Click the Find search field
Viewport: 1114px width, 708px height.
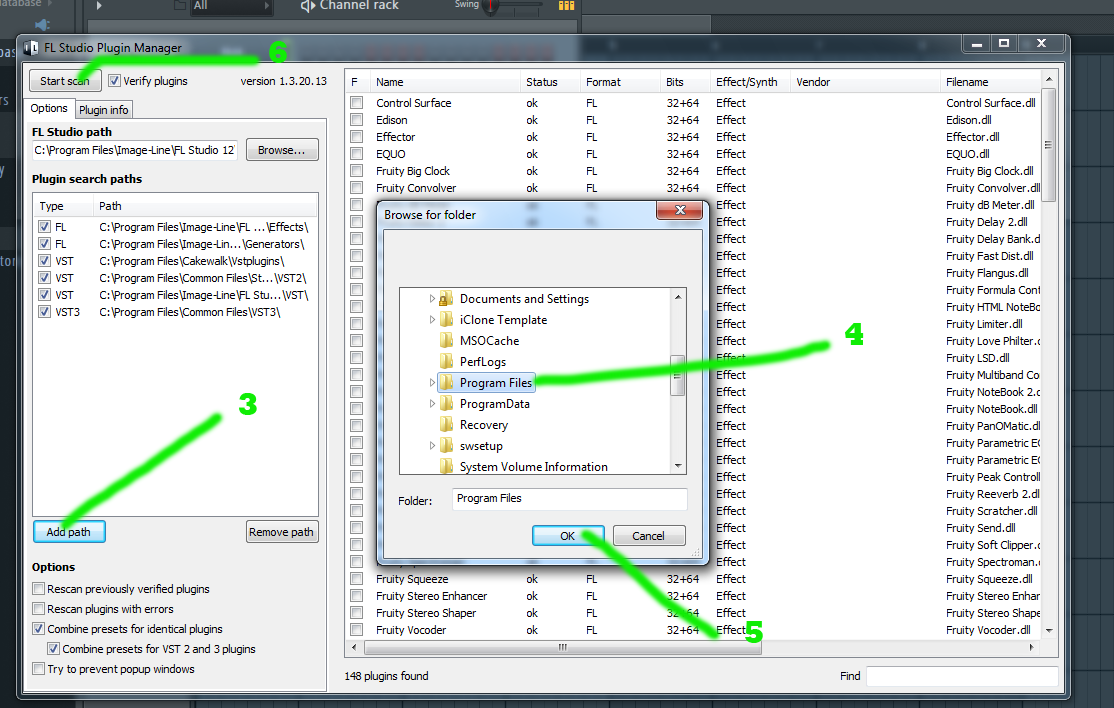pos(961,676)
